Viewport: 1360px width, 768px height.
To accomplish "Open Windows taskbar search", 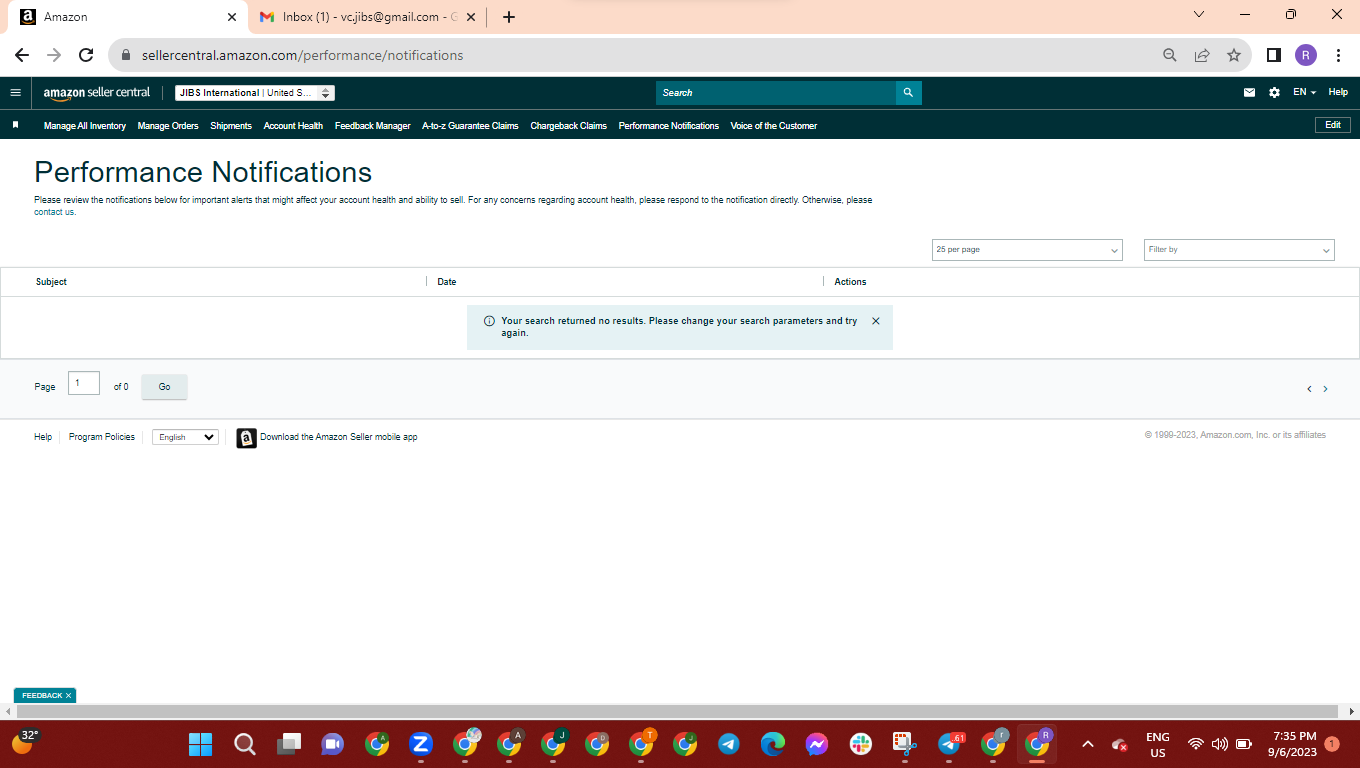I will coord(245,744).
